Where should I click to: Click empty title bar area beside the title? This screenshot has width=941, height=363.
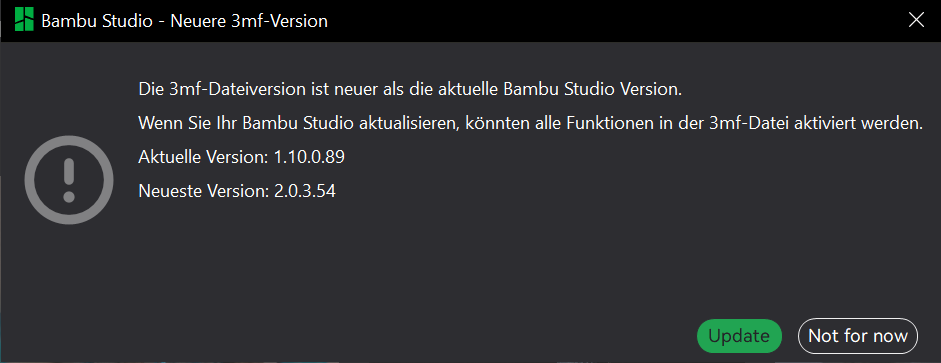pos(600,20)
